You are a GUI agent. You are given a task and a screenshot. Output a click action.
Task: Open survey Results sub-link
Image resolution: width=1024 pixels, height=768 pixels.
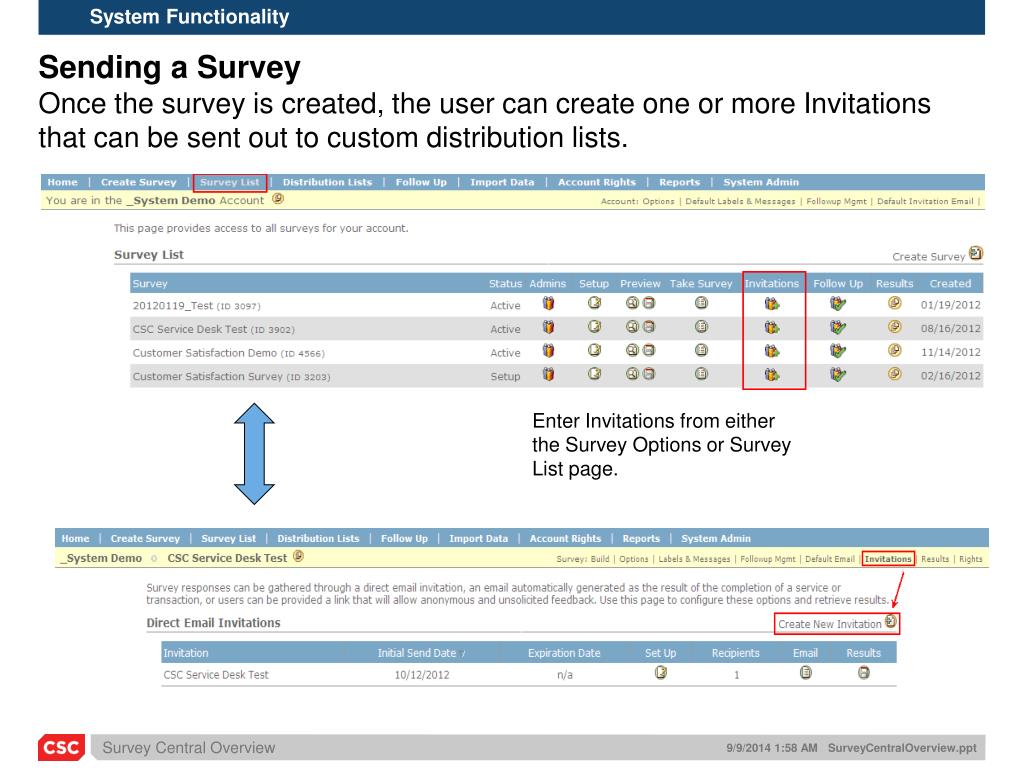935,559
